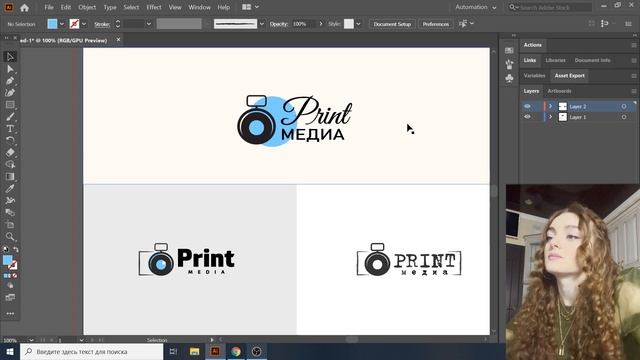
Task: Open the File menu
Action: 49,7
